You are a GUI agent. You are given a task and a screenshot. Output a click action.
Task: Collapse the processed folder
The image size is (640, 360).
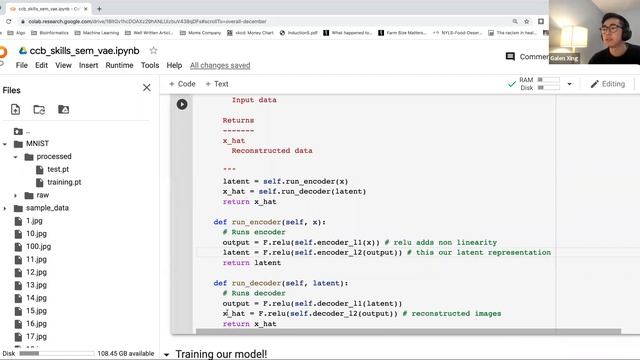tap(16, 157)
